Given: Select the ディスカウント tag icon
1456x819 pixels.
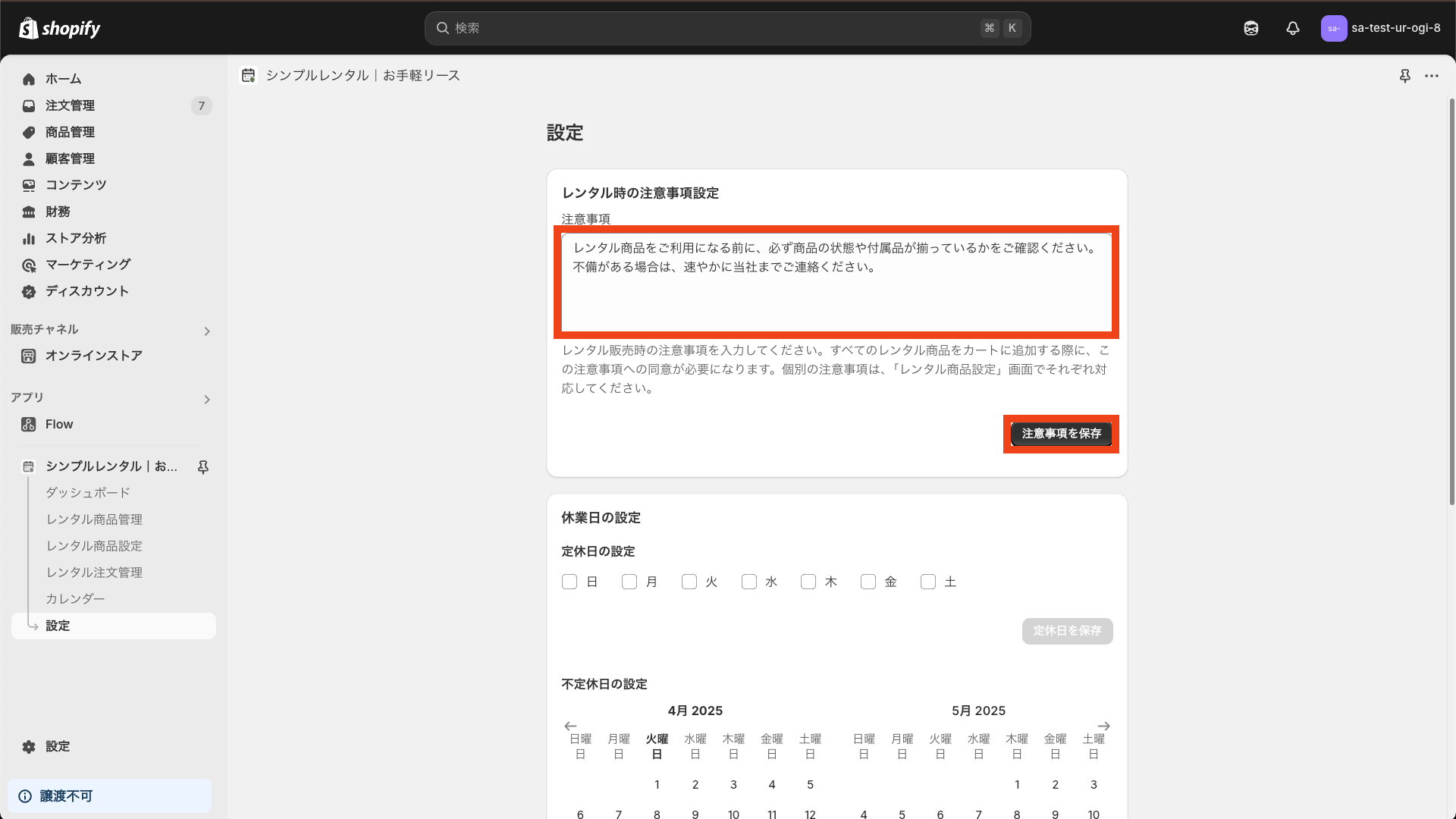Looking at the screenshot, I should (x=28, y=291).
